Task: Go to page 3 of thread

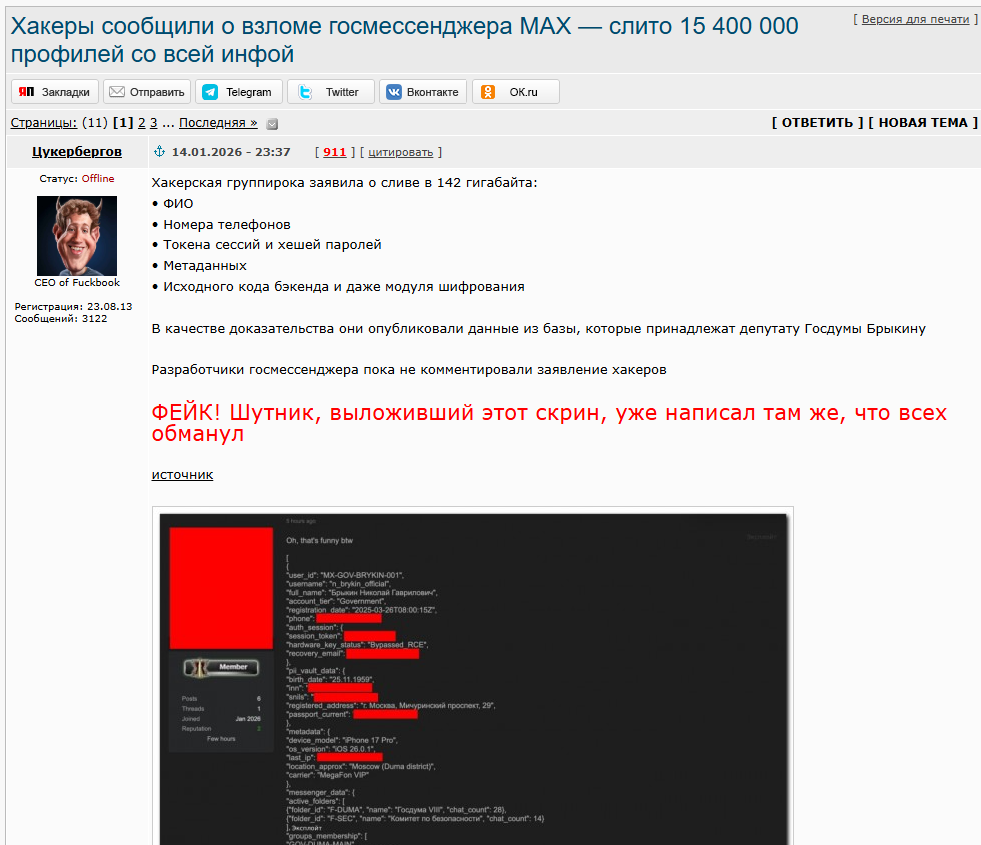Action: [x=154, y=123]
